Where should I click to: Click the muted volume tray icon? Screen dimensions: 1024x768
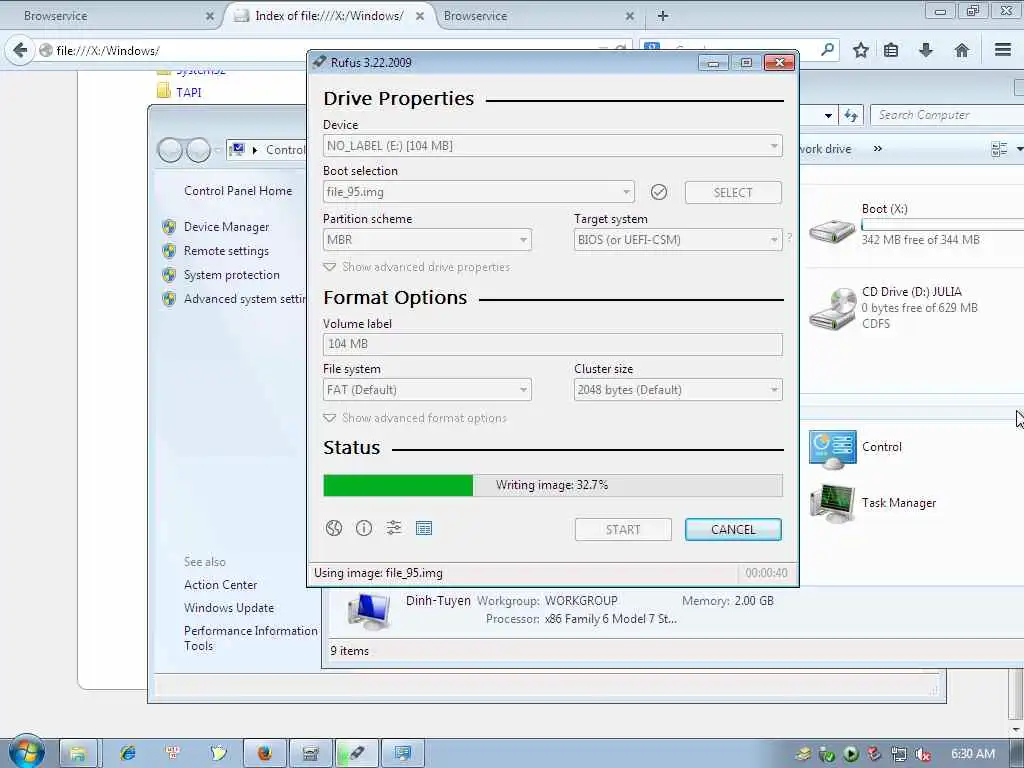click(x=923, y=754)
